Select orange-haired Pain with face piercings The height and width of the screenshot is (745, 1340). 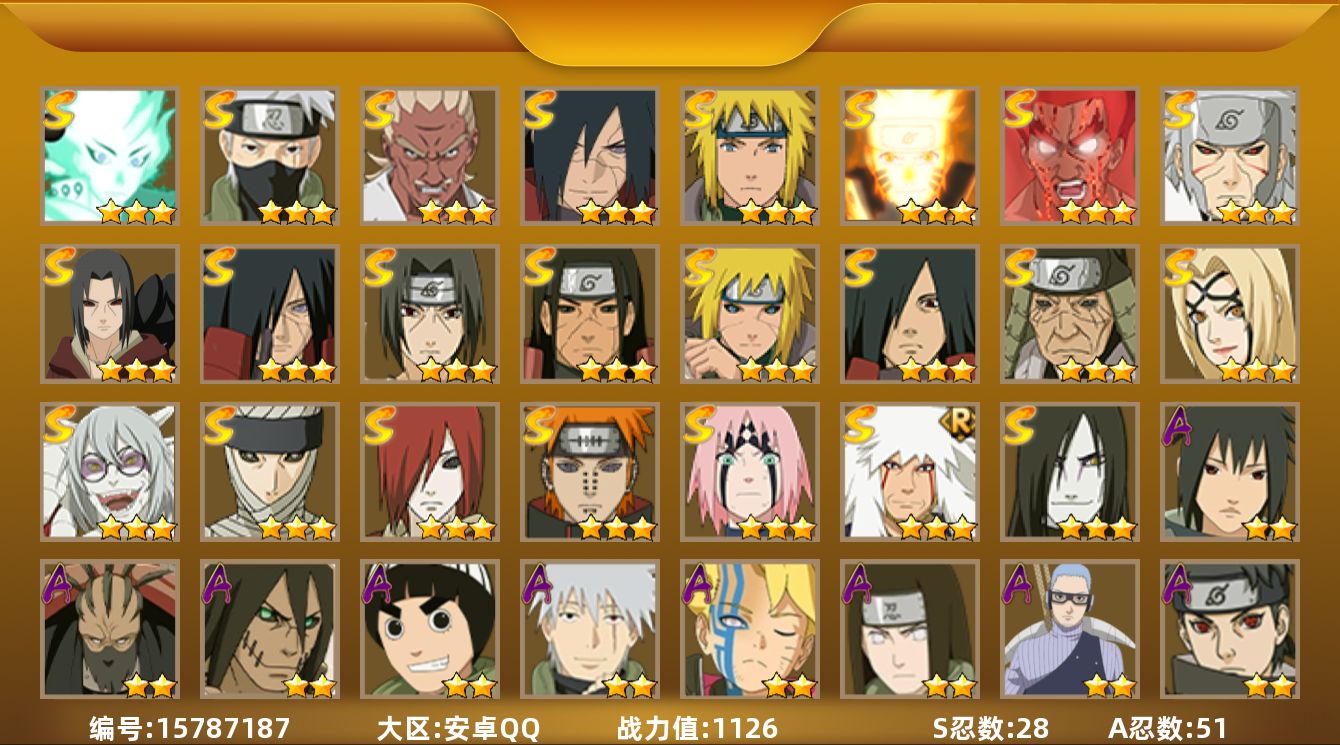tap(589, 471)
